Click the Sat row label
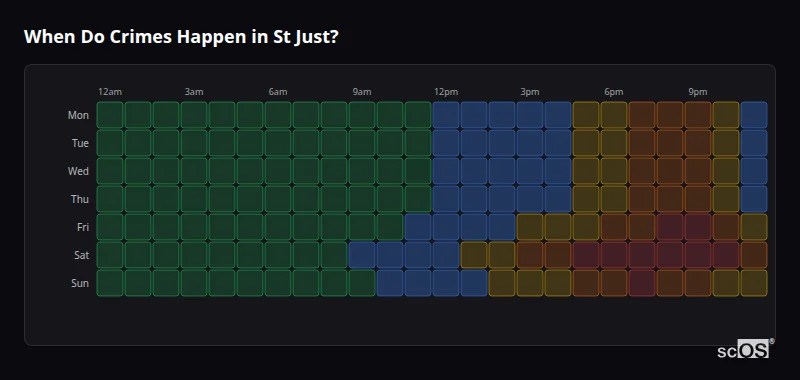The image size is (800, 380). tap(82, 256)
